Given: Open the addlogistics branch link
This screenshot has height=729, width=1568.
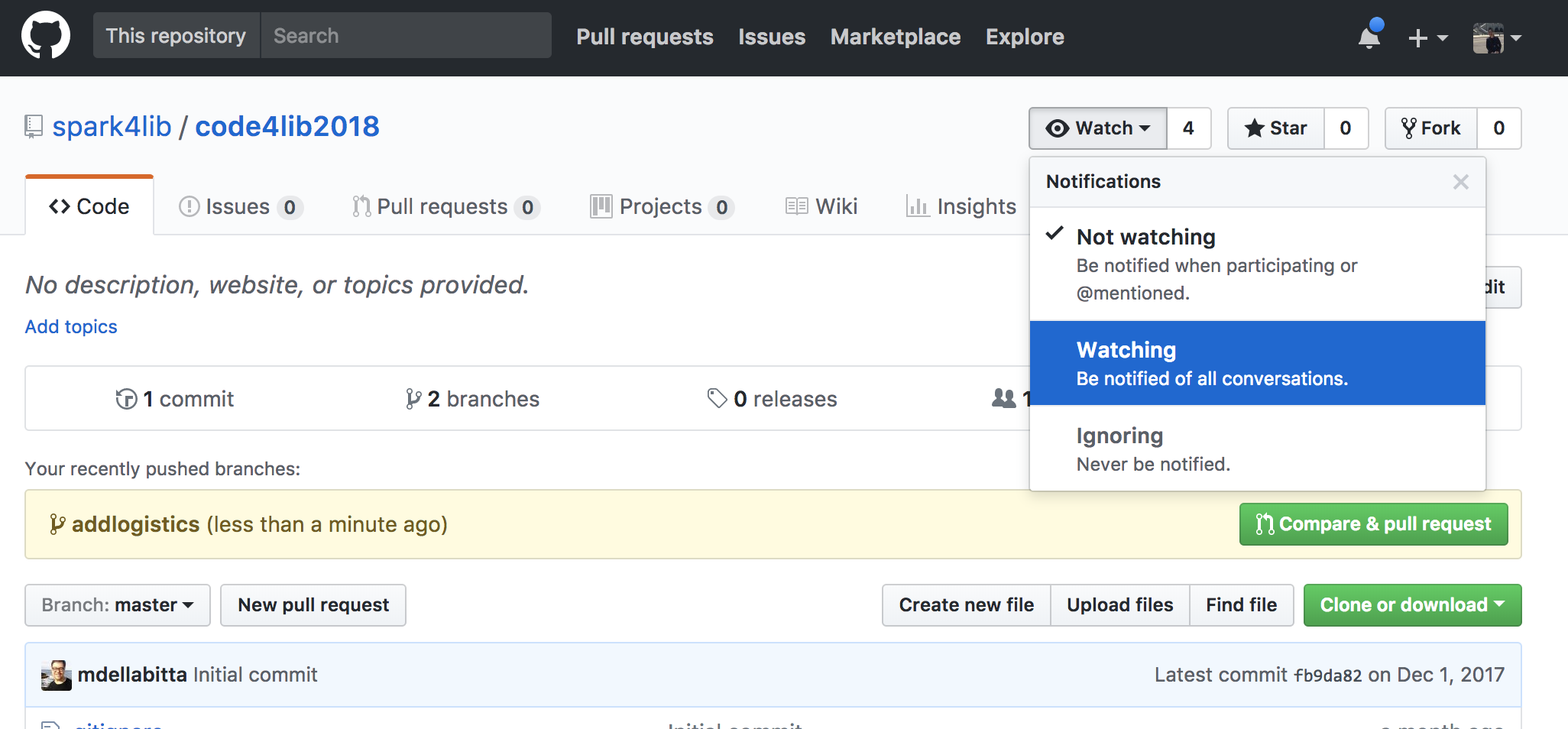Looking at the screenshot, I should click(135, 524).
